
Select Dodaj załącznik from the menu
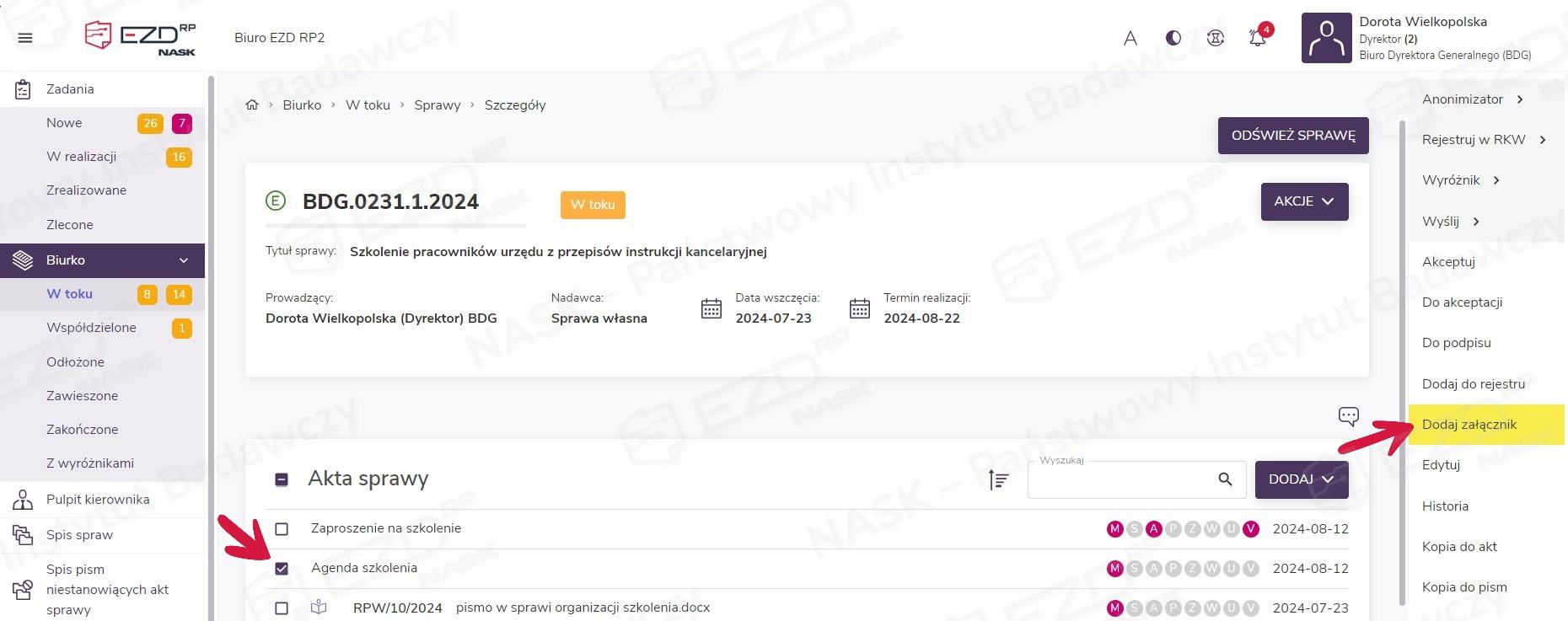pyautogui.click(x=1469, y=425)
